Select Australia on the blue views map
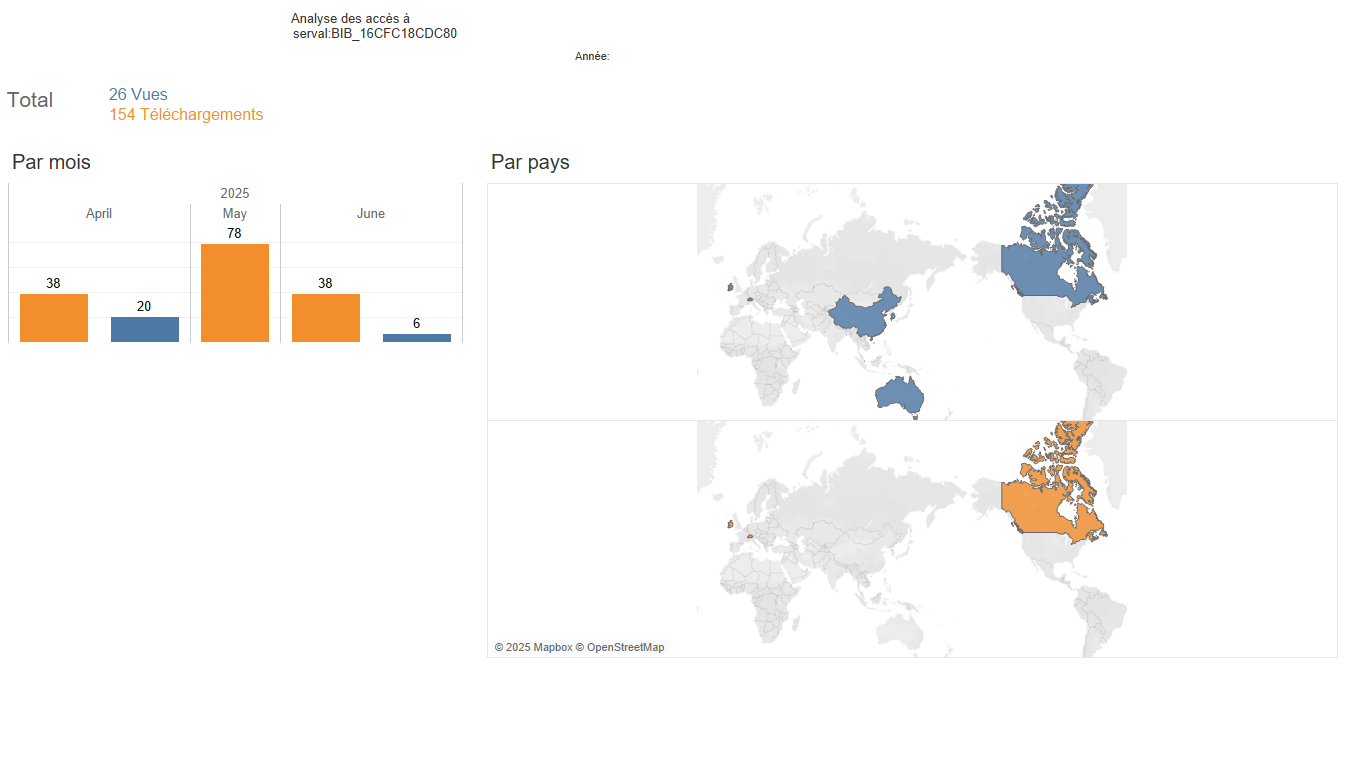Image resolution: width=1366 pixels, height=768 pixels. point(898,396)
